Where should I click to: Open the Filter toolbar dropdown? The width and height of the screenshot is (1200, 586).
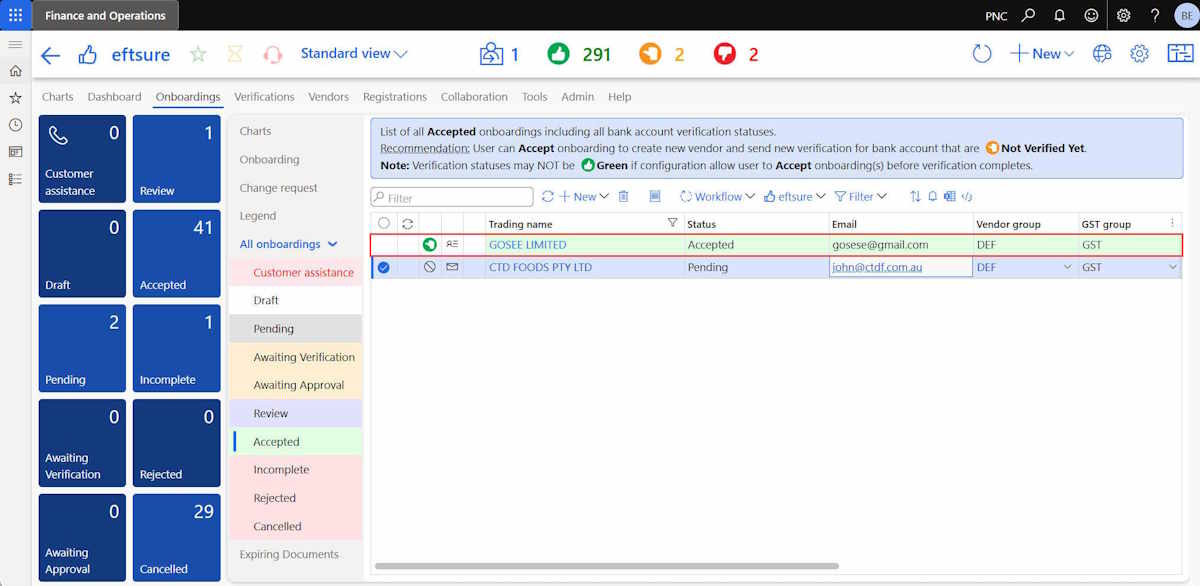pos(861,197)
